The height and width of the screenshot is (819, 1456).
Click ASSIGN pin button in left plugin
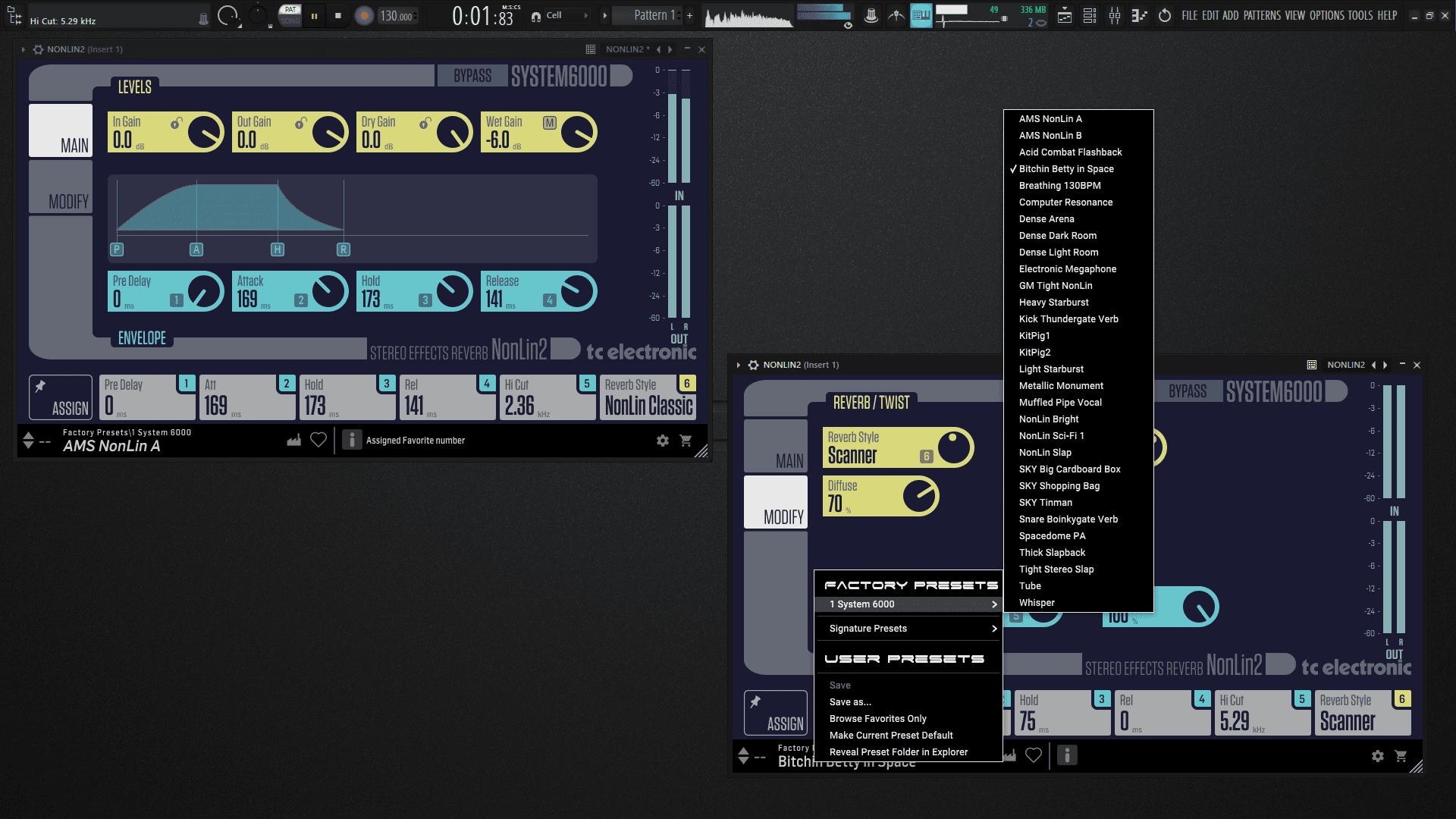coord(61,397)
